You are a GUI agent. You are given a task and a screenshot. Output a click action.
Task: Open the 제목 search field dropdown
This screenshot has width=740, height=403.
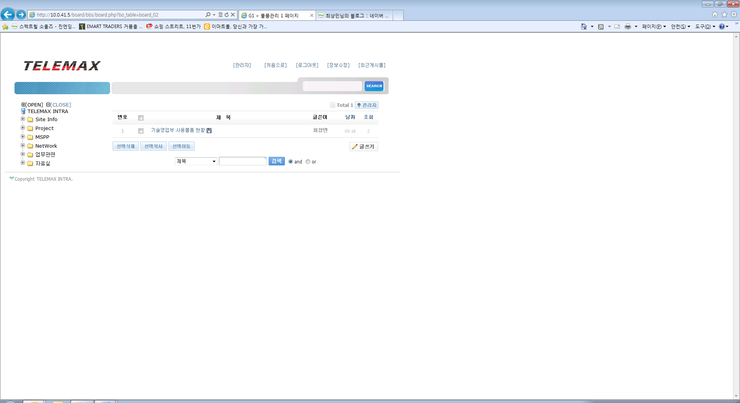point(196,161)
